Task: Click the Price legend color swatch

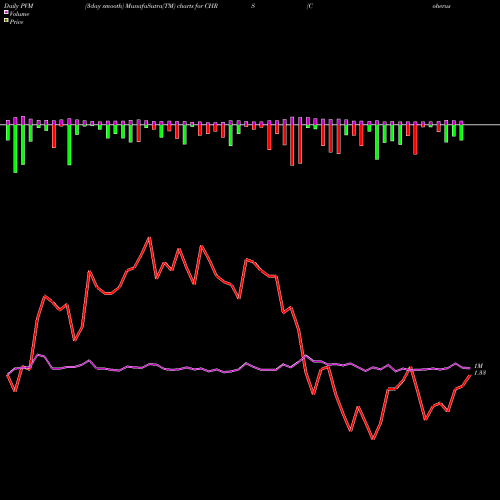Action: coord(6,21)
